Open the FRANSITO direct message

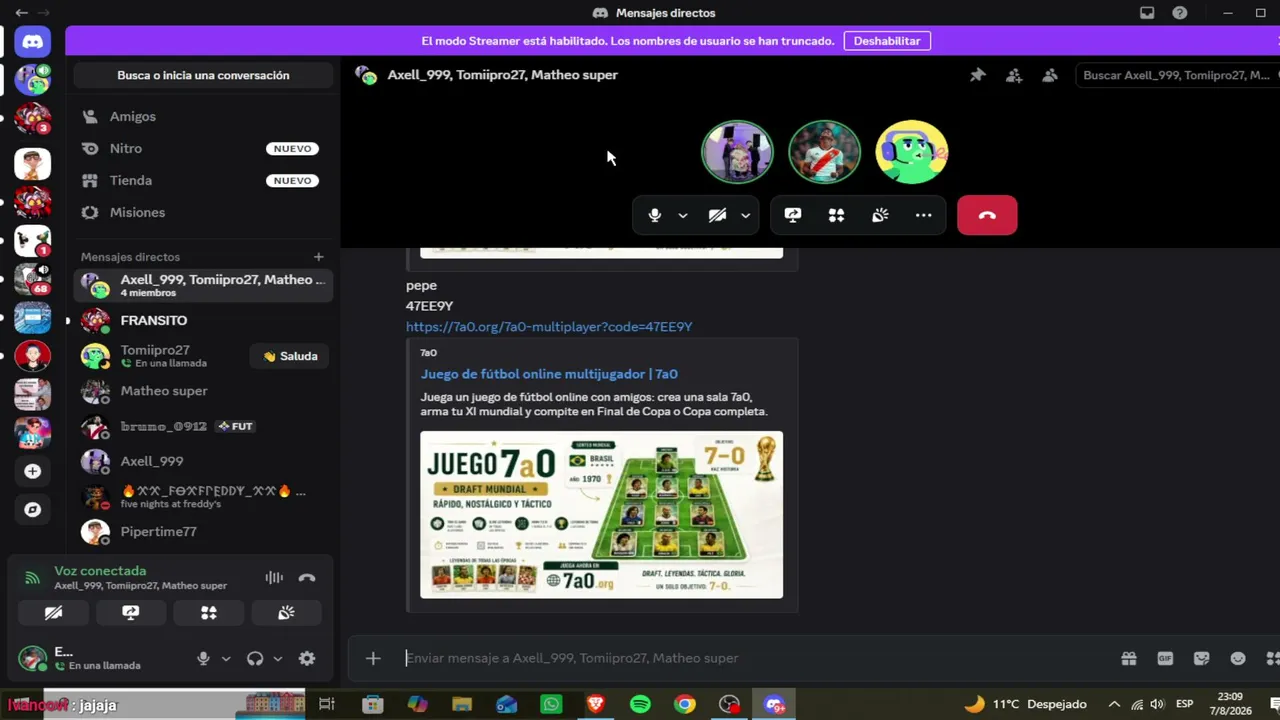203,321
